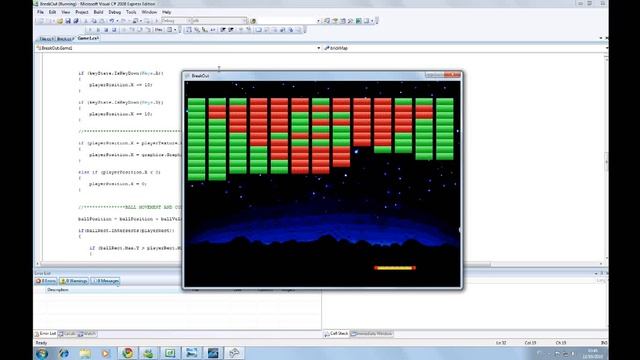Click the Visual C# taskbar icon

tap(170, 353)
